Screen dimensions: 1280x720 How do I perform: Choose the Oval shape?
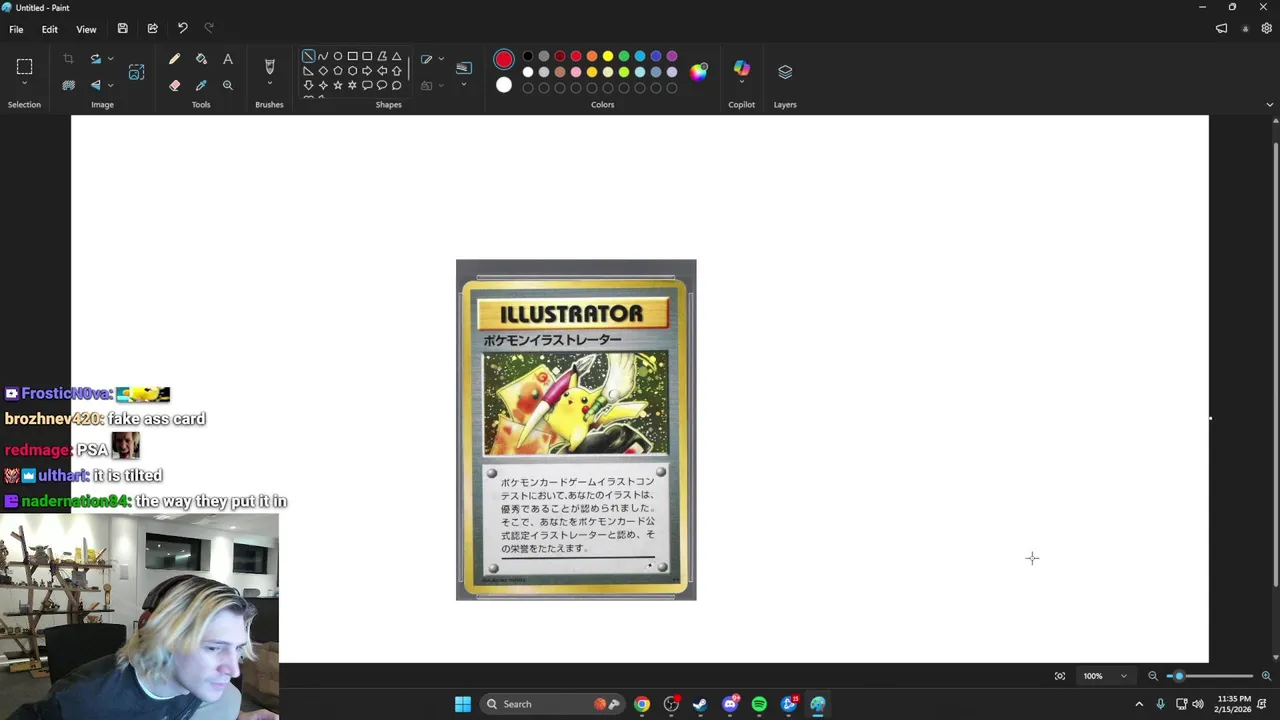(338, 56)
